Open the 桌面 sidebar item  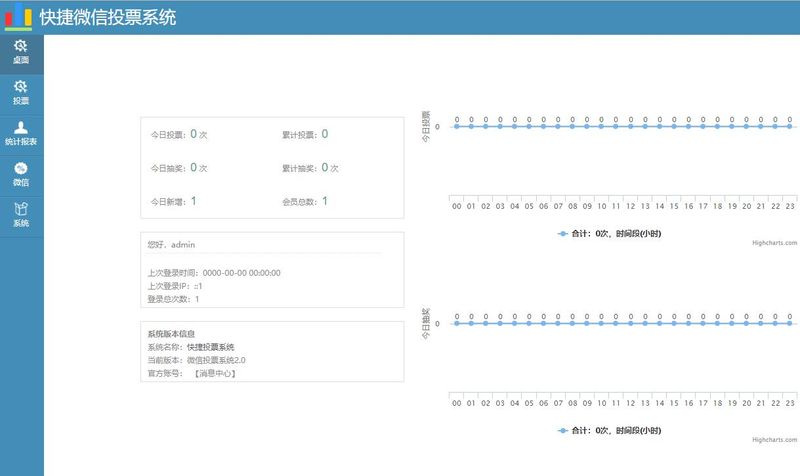click(x=21, y=53)
